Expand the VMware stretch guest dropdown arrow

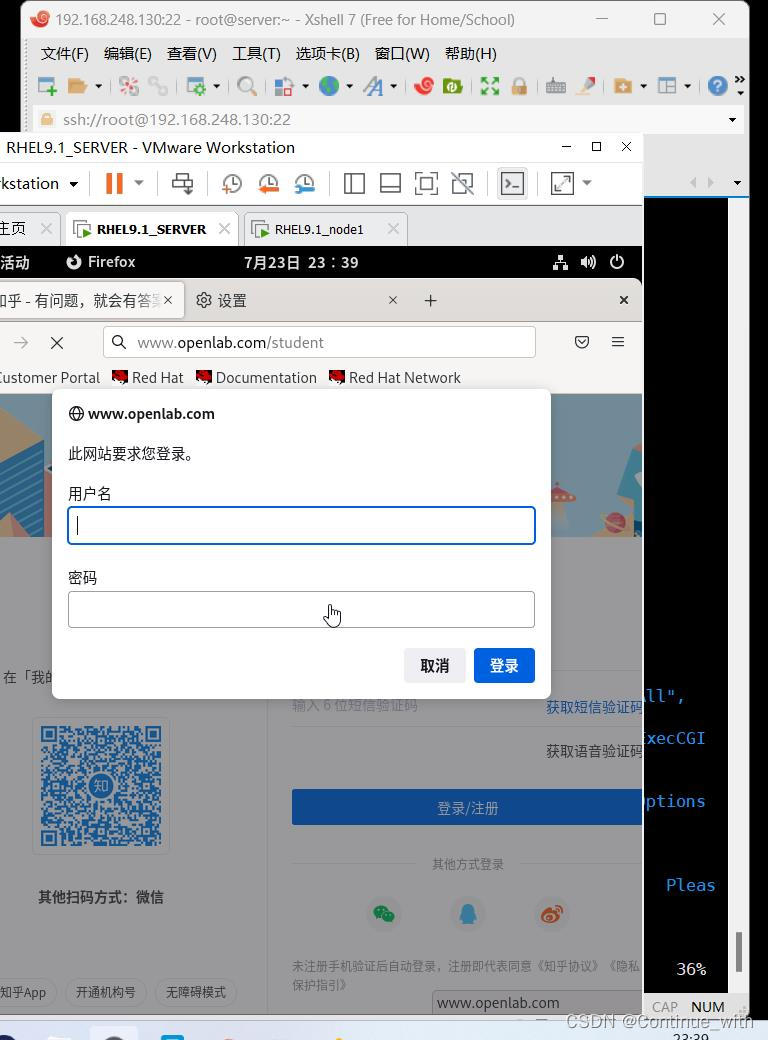click(x=586, y=183)
